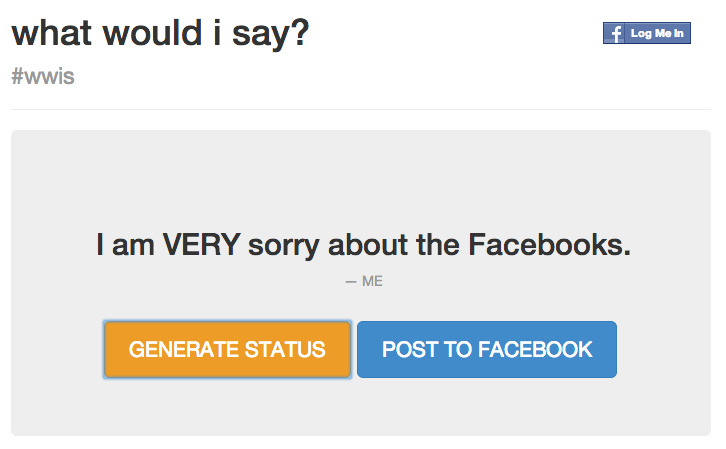The width and height of the screenshot is (726, 449).
Task: Select the #wwis hashtag subtitle
Action: (43, 76)
